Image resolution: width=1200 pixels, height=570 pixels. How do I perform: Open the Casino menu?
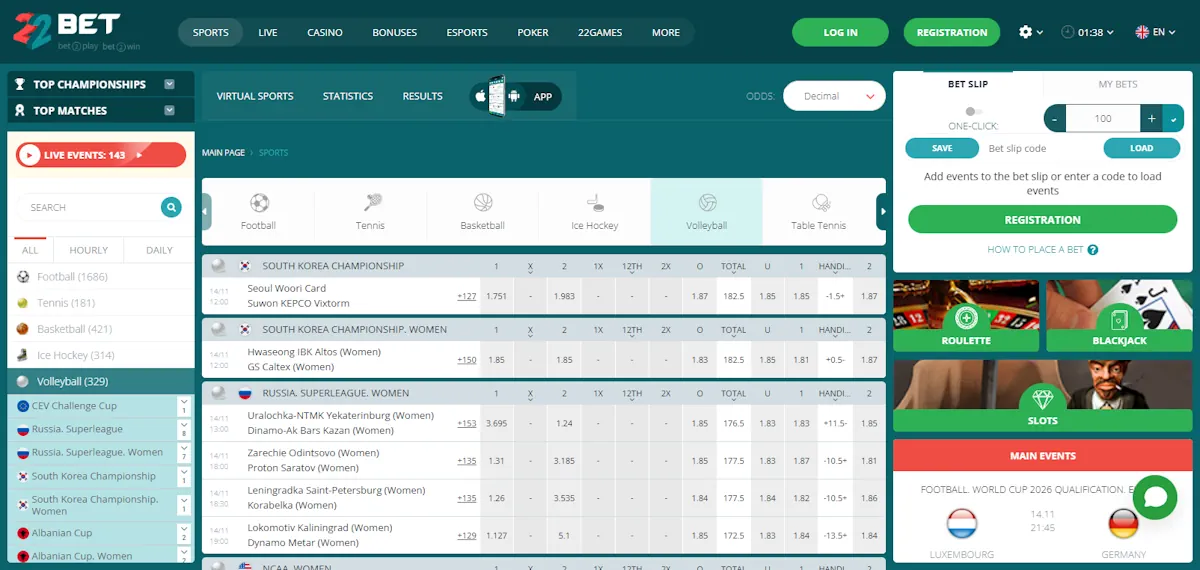(325, 32)
